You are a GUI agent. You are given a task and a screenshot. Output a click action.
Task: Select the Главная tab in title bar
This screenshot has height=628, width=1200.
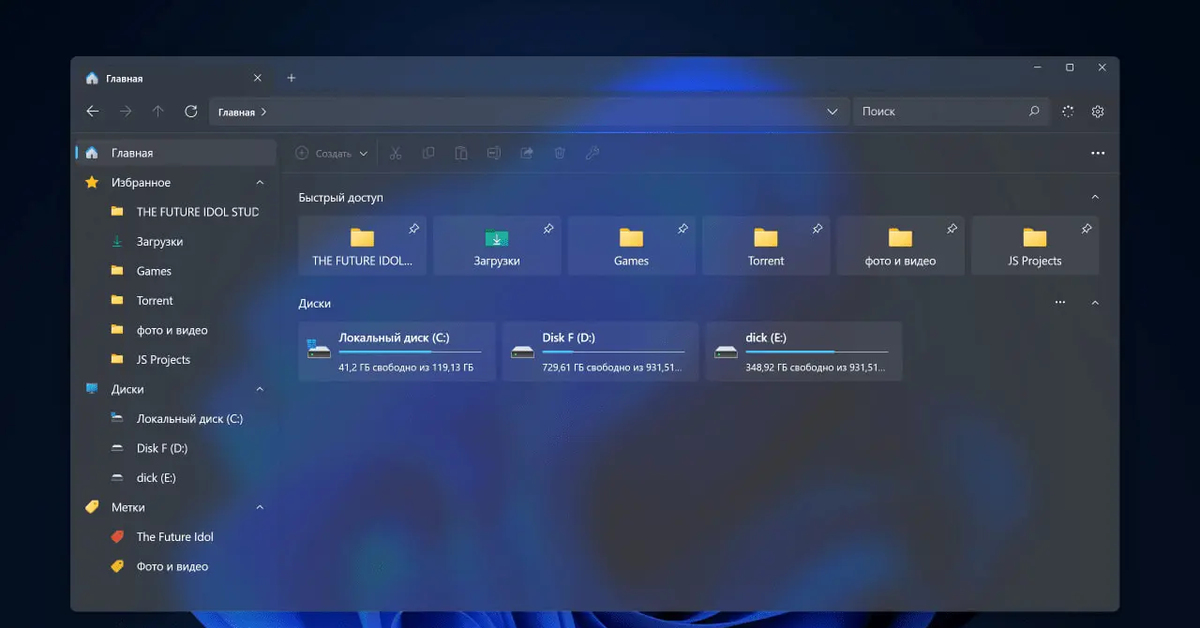coord(160,78)
